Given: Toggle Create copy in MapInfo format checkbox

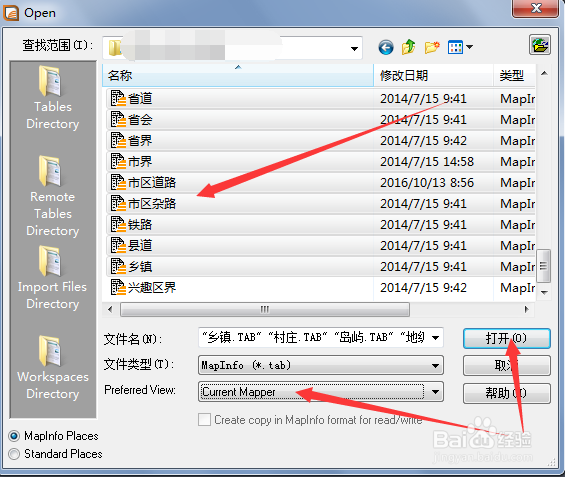Looking at the screenshot, I should [x=204, y=420].
